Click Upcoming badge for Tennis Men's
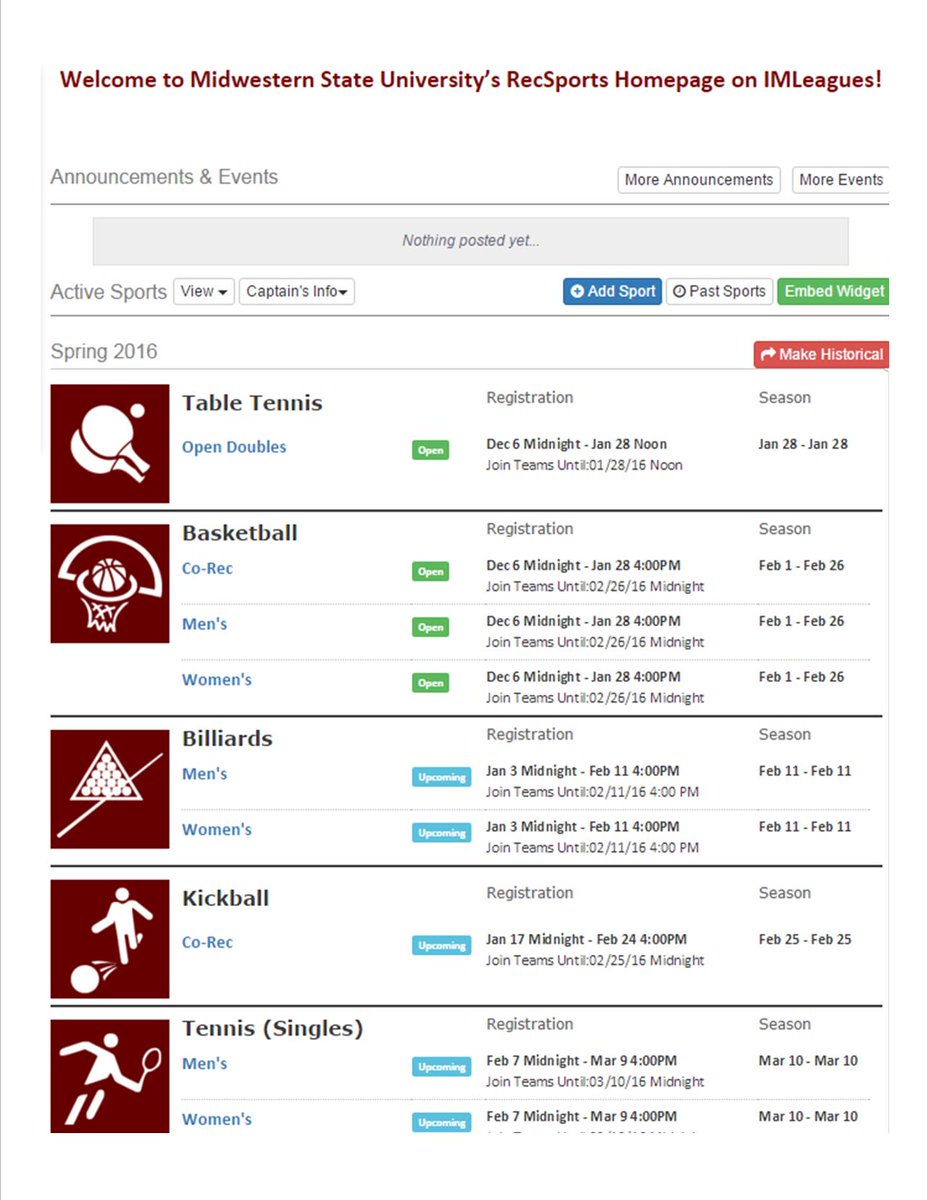Screen dimensions: 927x1200 [x=441, y=1067]
